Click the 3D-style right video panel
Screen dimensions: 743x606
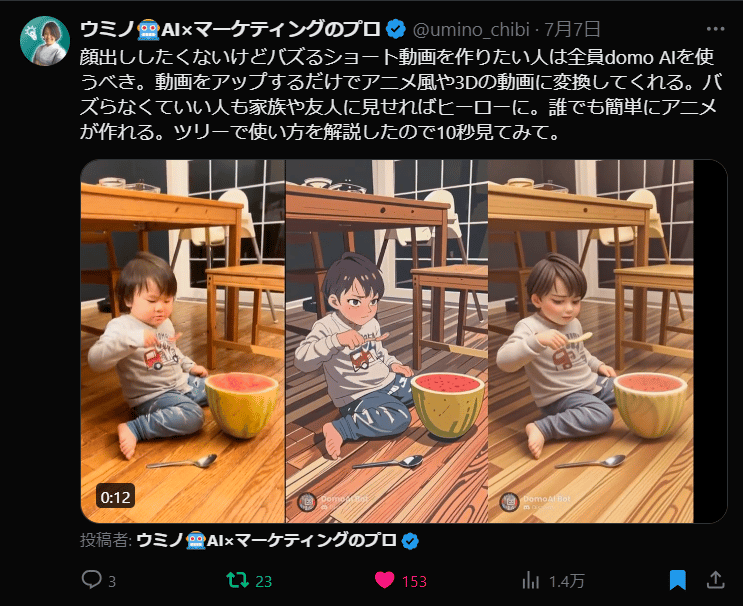pos(590,341)
